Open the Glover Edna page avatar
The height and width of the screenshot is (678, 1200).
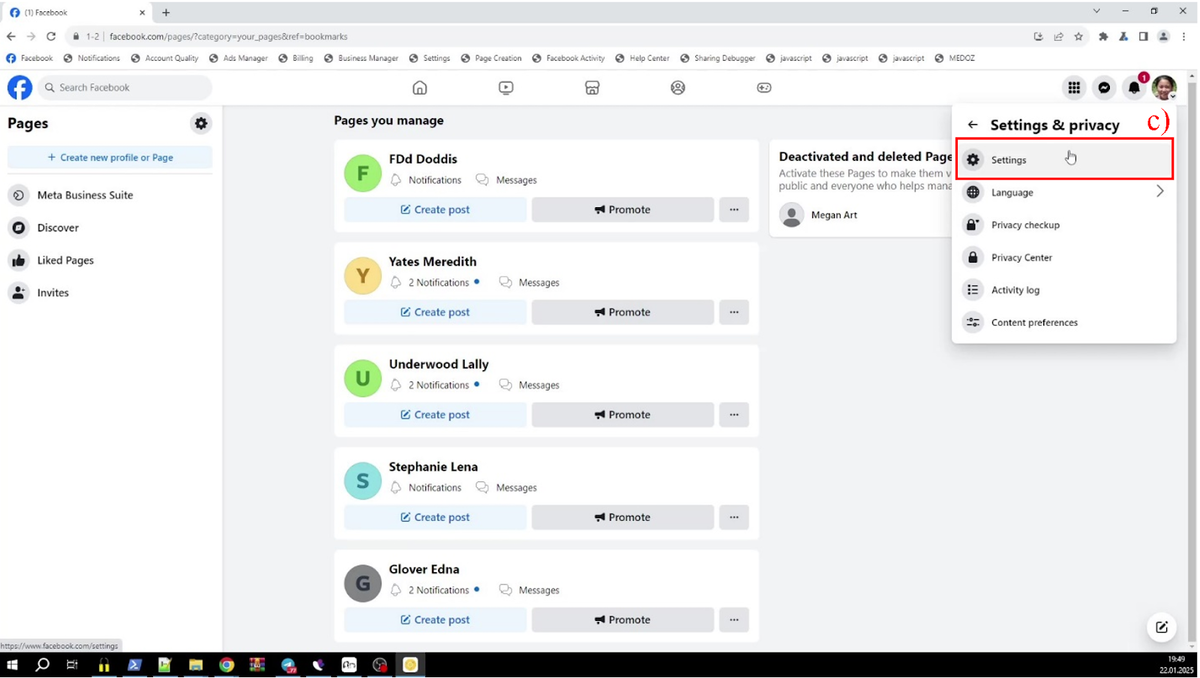(x=363, y=583)
